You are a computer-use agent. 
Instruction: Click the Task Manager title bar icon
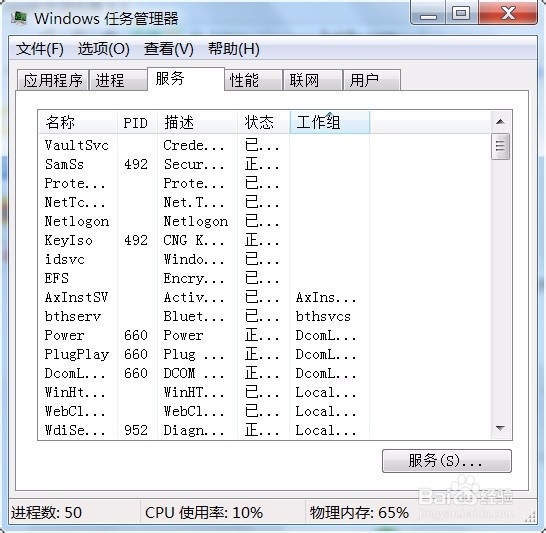pyautogui.click(x=19, y=18)
